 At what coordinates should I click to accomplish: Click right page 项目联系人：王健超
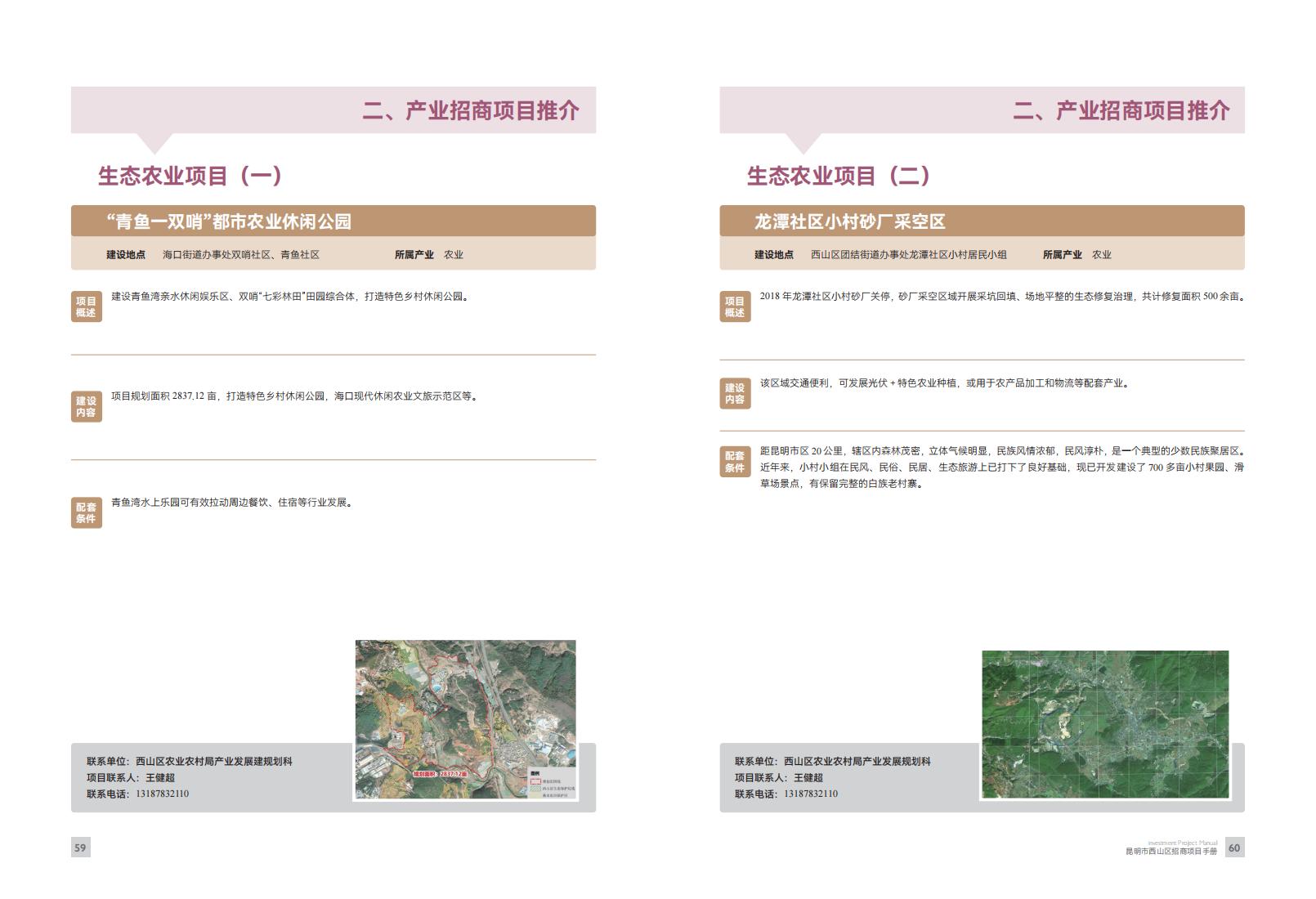(779, 778)
